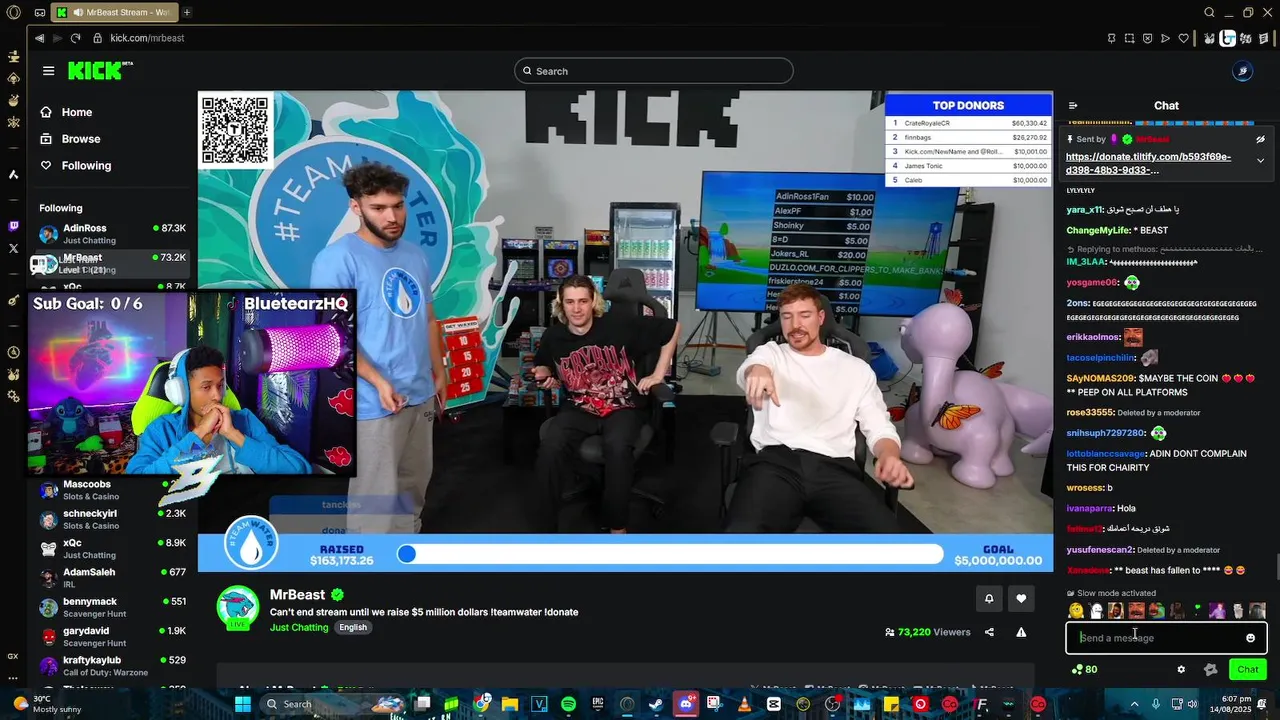The image size is (1280, 720).
Task: Click the site padlock security icon
Action: click(x=98, y=38)
